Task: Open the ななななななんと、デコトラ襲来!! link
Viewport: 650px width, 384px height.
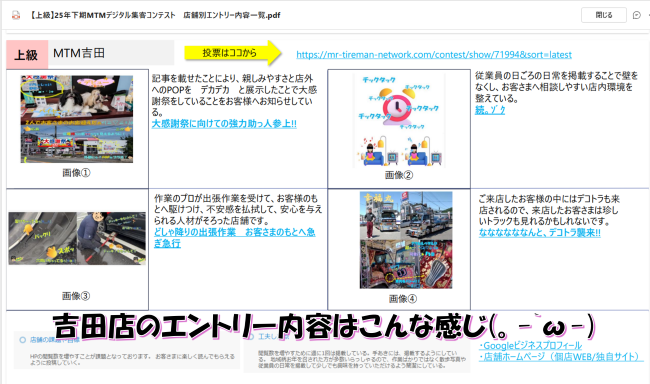Action: pyautogui.click(x=539, y=233)
